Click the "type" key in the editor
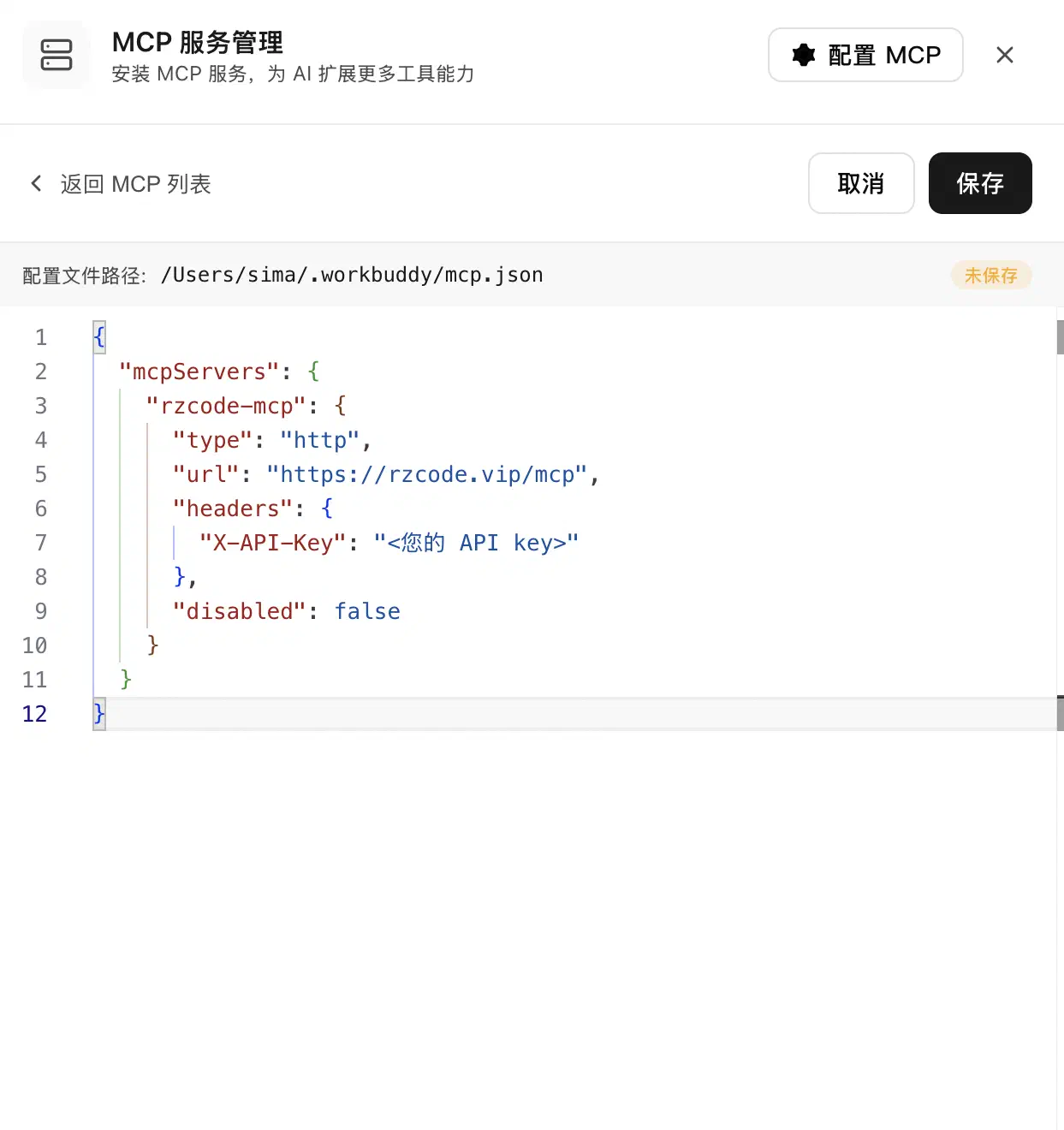 [213, 440]
